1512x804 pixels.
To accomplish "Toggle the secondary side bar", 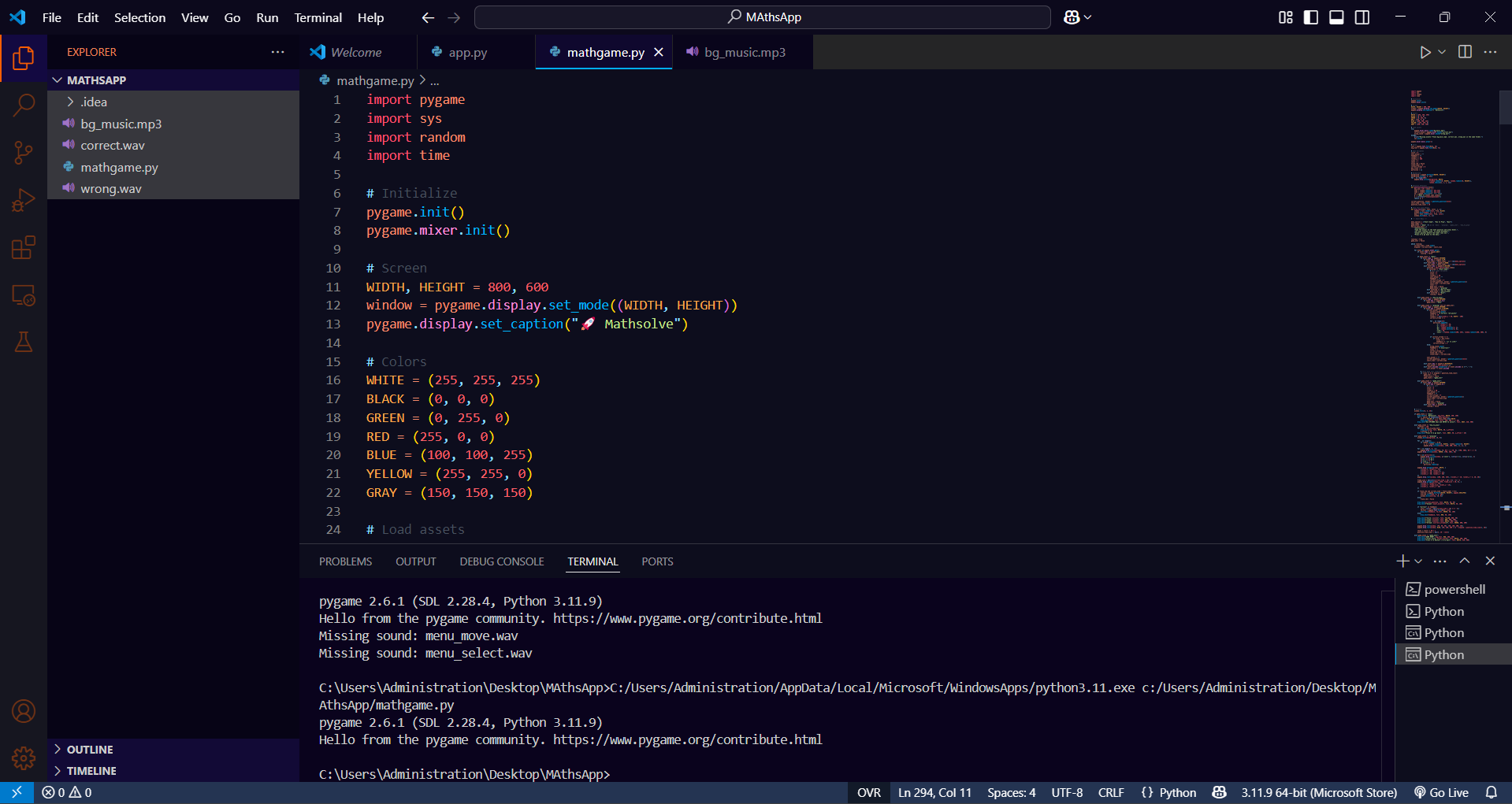I will (1362, 17).
